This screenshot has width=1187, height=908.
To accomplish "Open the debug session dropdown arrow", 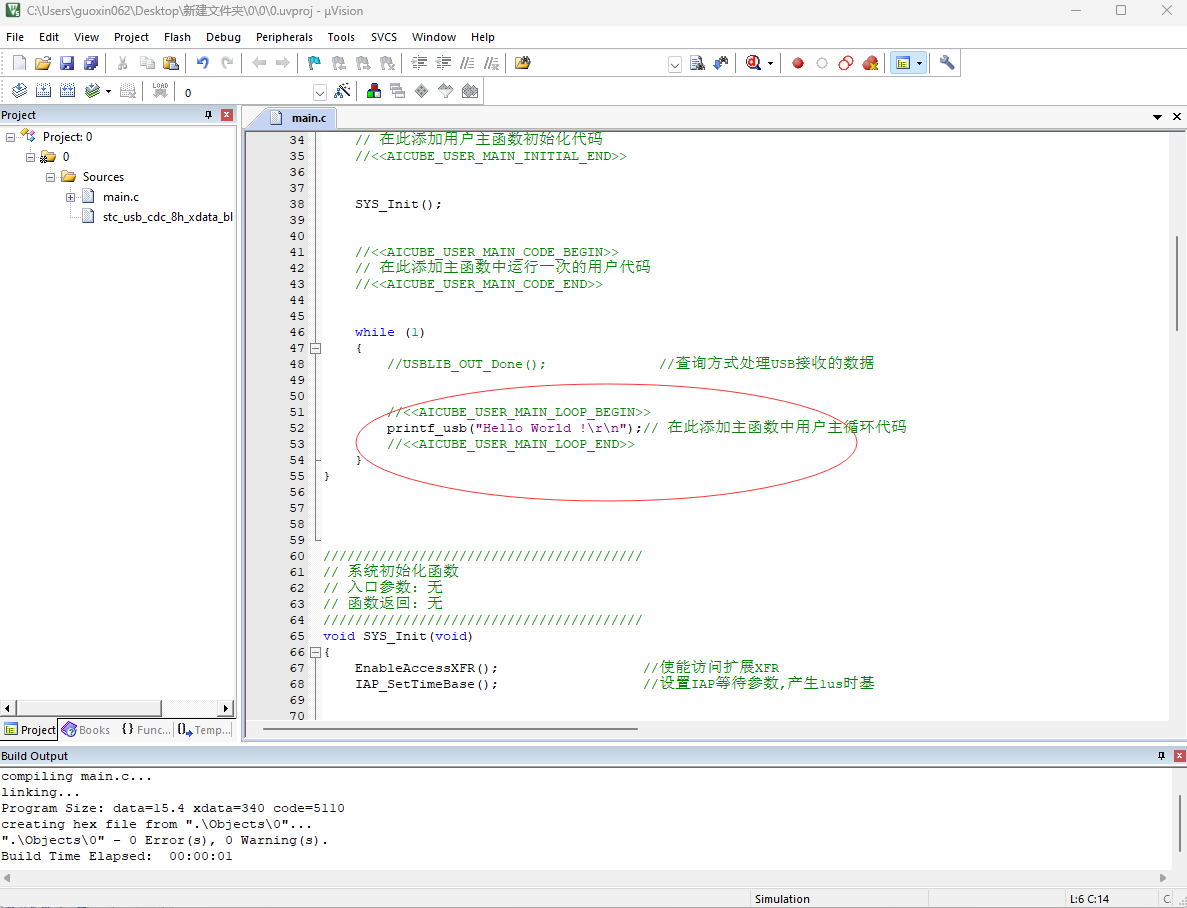I will [x=770, y=63].
